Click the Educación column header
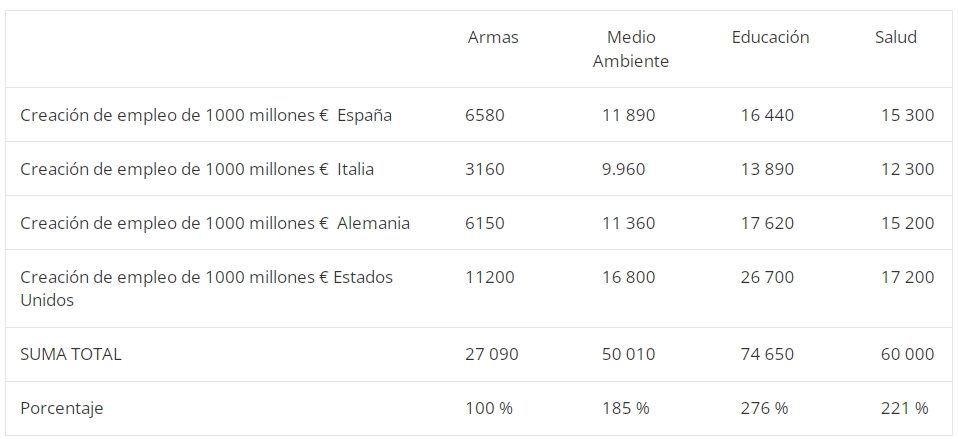This screenshot has height=439, width=958. 770,37
